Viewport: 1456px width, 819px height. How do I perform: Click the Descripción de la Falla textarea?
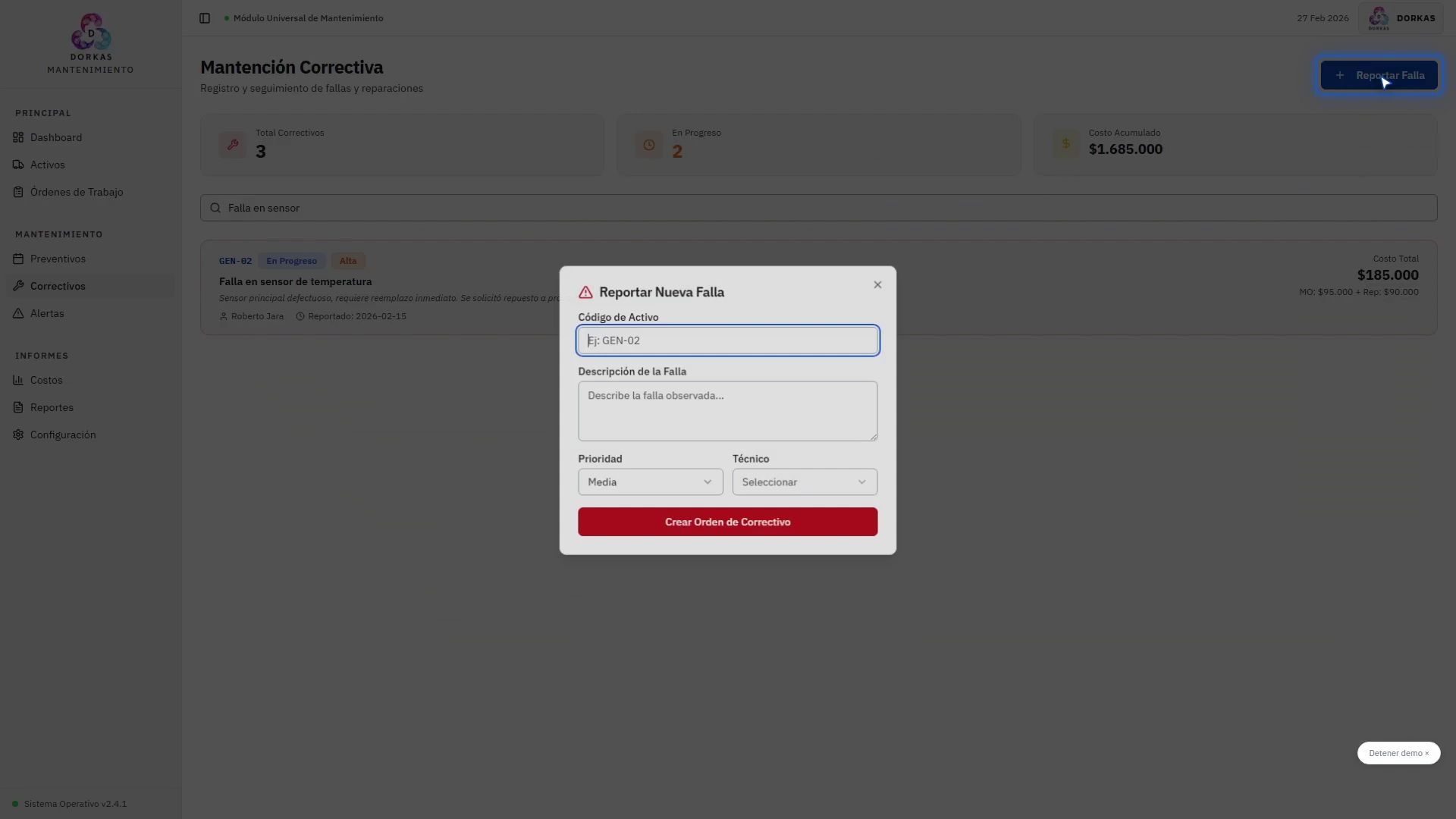(727, 411)
